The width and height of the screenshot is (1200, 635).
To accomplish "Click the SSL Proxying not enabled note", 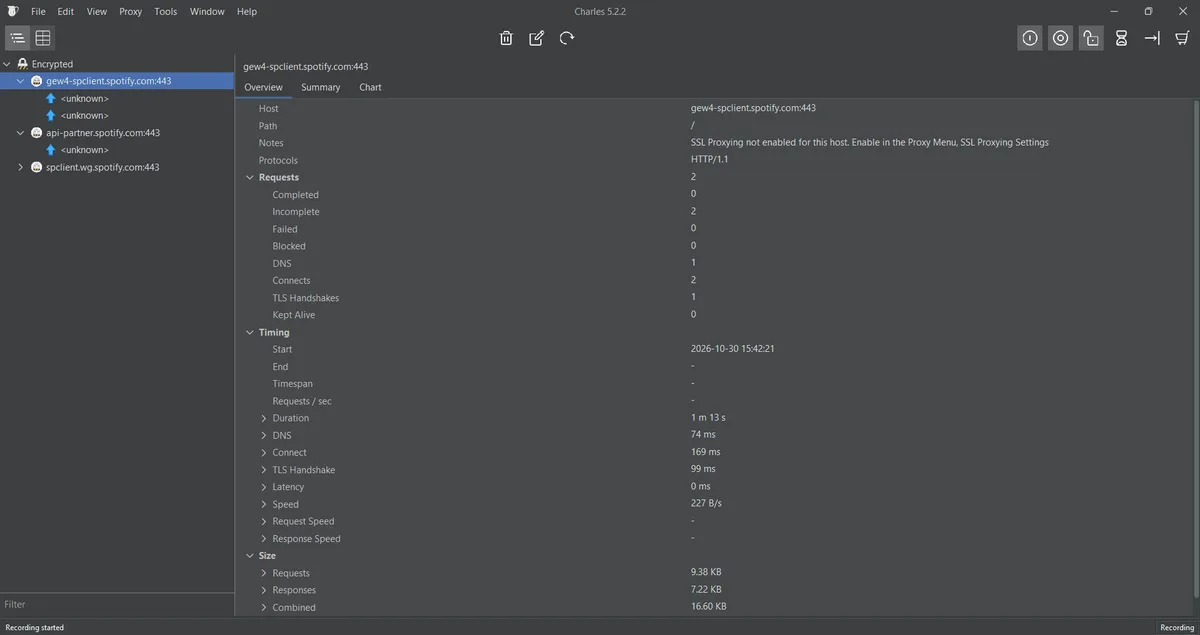I will (x=870, y=143).
